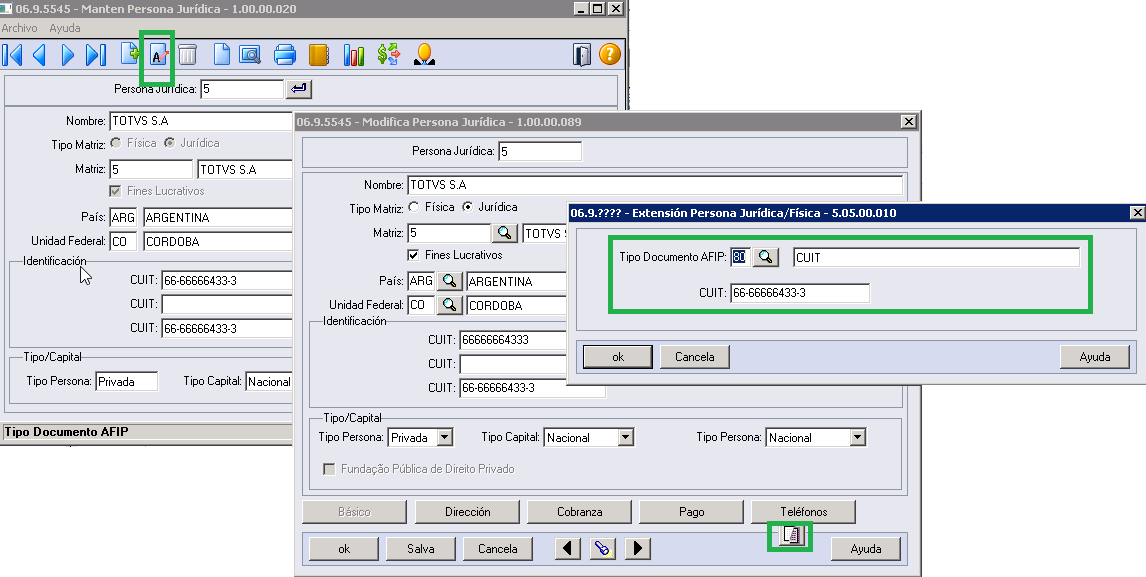Switch to the Teléfonos tab button
Screen dimensions: 1146x577
coord(804,512)
